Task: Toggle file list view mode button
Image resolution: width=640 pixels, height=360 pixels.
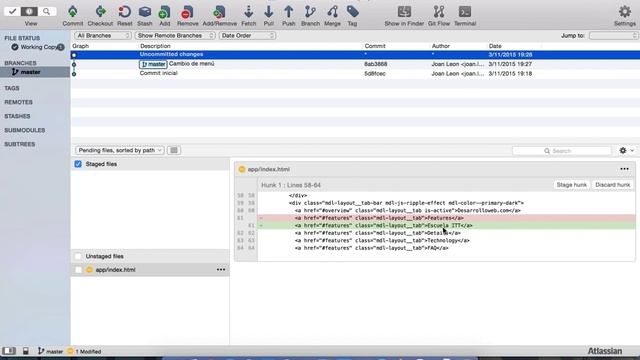Action: 174,150
